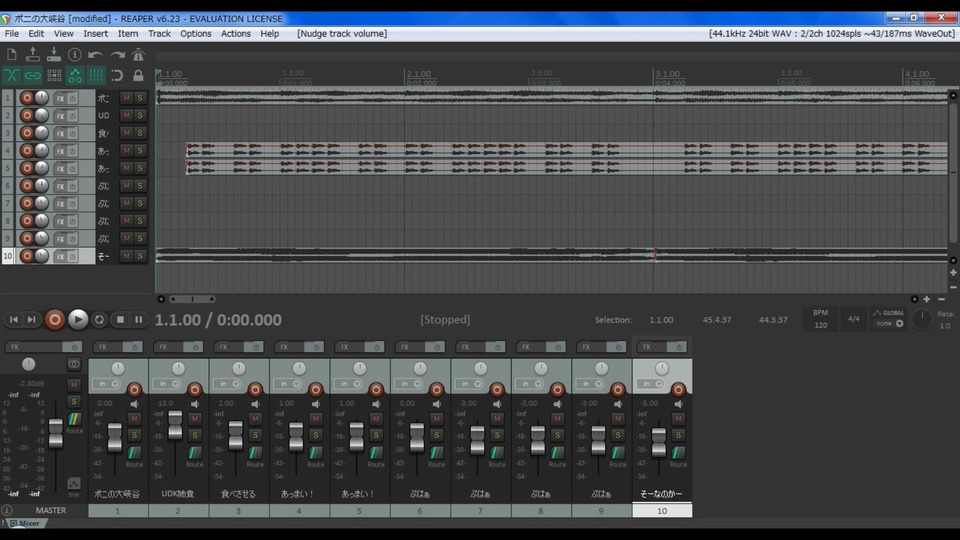Click the undo arrow icon

[96, 54]
